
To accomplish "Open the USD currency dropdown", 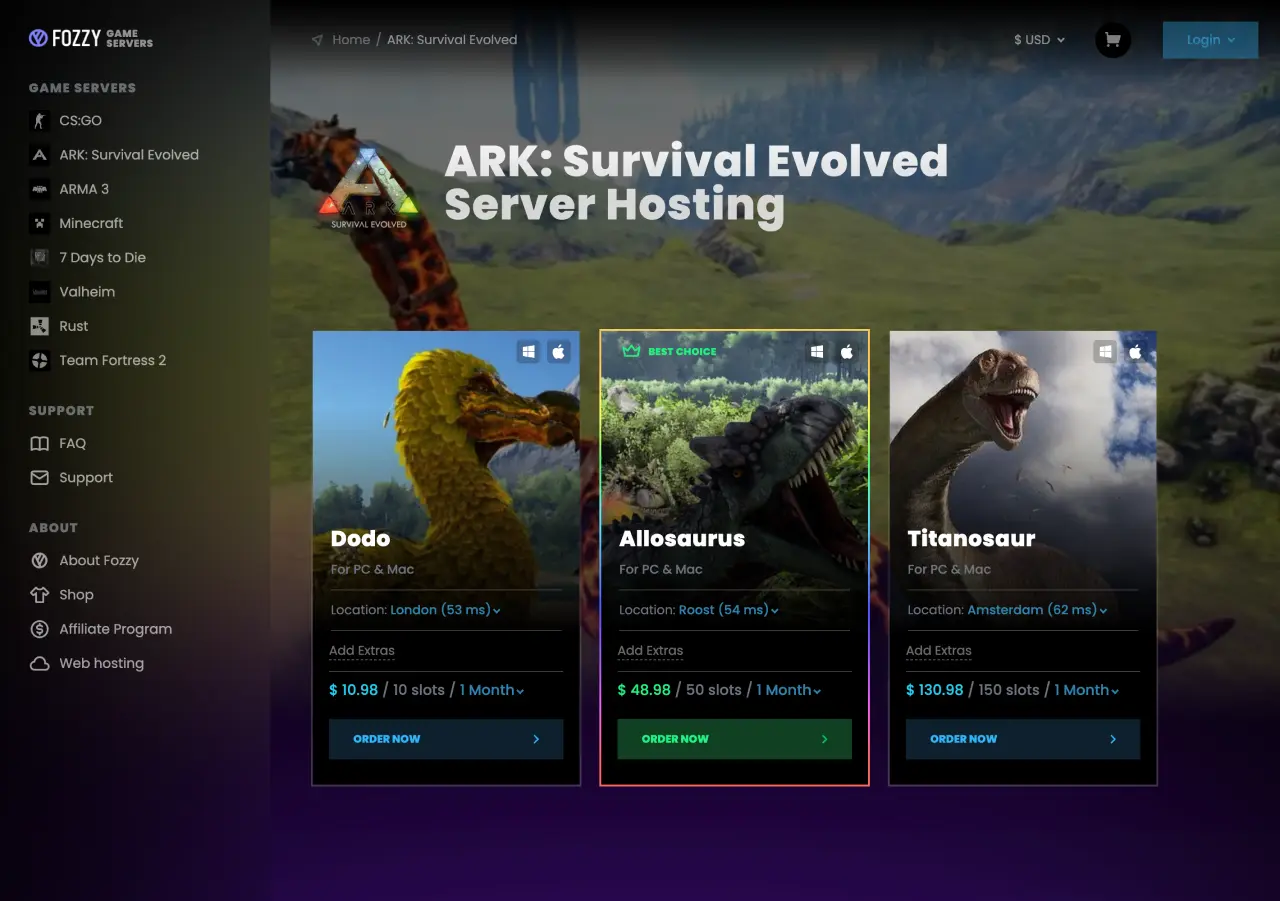I will (1039, 40).
